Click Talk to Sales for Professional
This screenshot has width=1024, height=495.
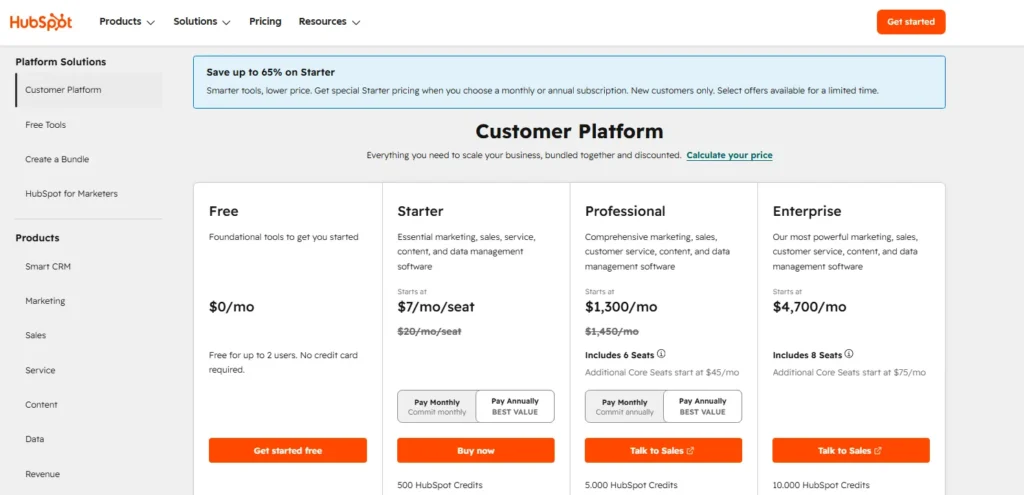(x=664, y=451)
